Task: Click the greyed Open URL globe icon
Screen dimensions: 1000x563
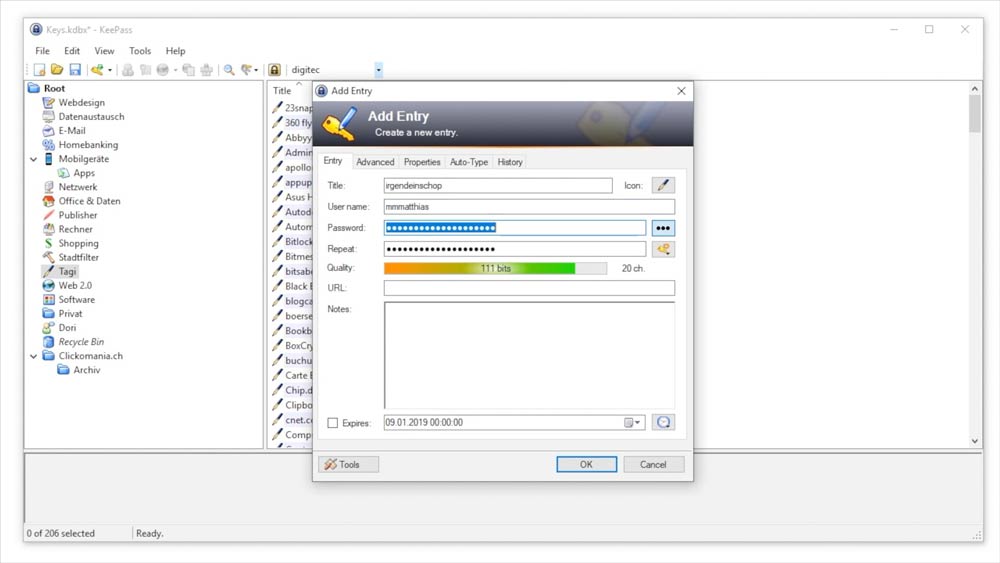Action: [163, 69]
